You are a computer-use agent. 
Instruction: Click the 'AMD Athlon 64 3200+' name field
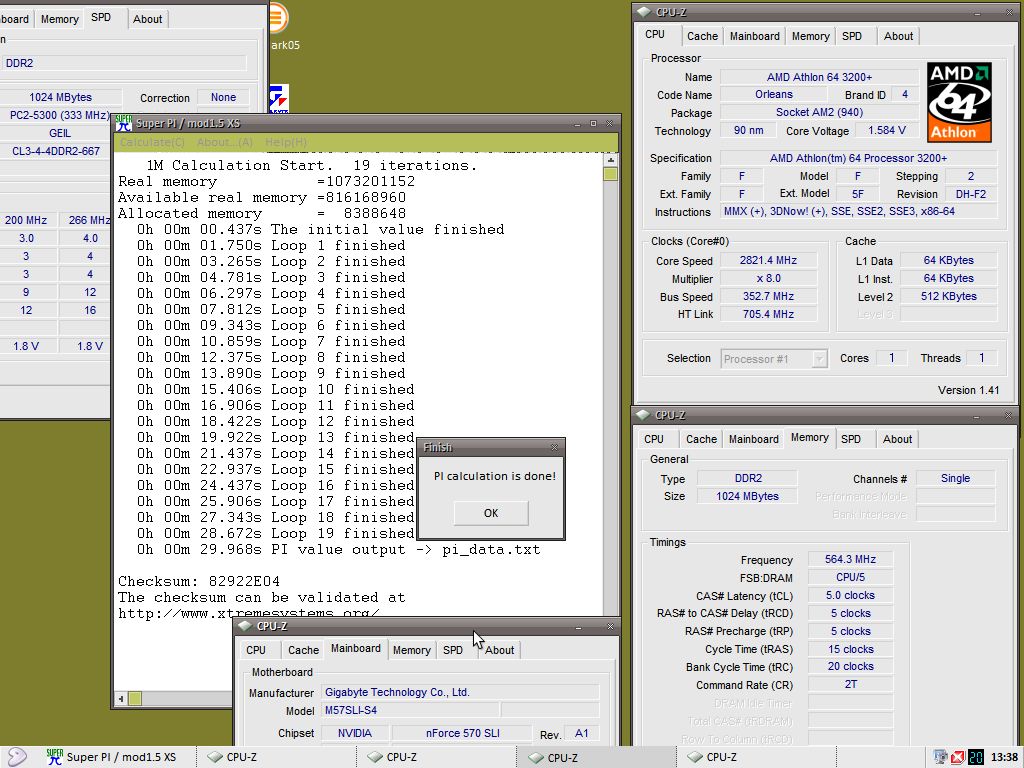(x=819, y=77)
